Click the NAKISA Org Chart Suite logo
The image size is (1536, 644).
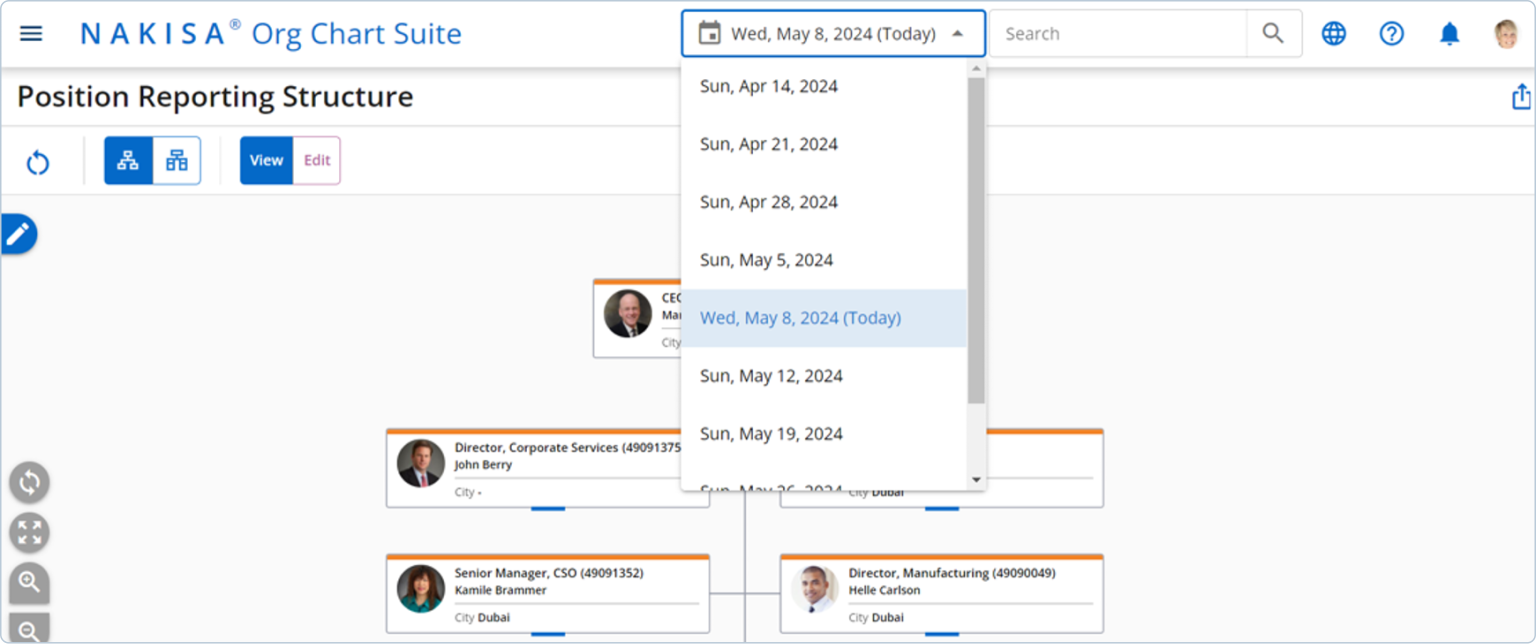pyautogui.click(x=270, y=33)
